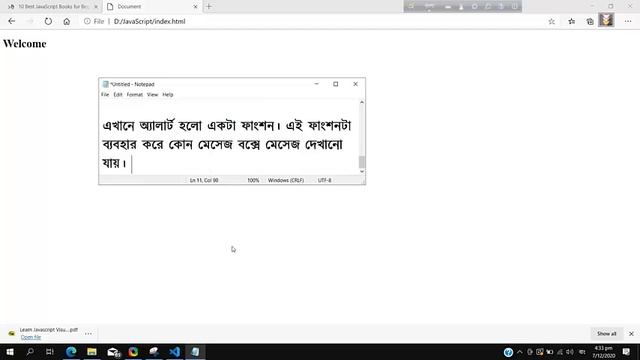Open the blue help icon in system tray

508,352
